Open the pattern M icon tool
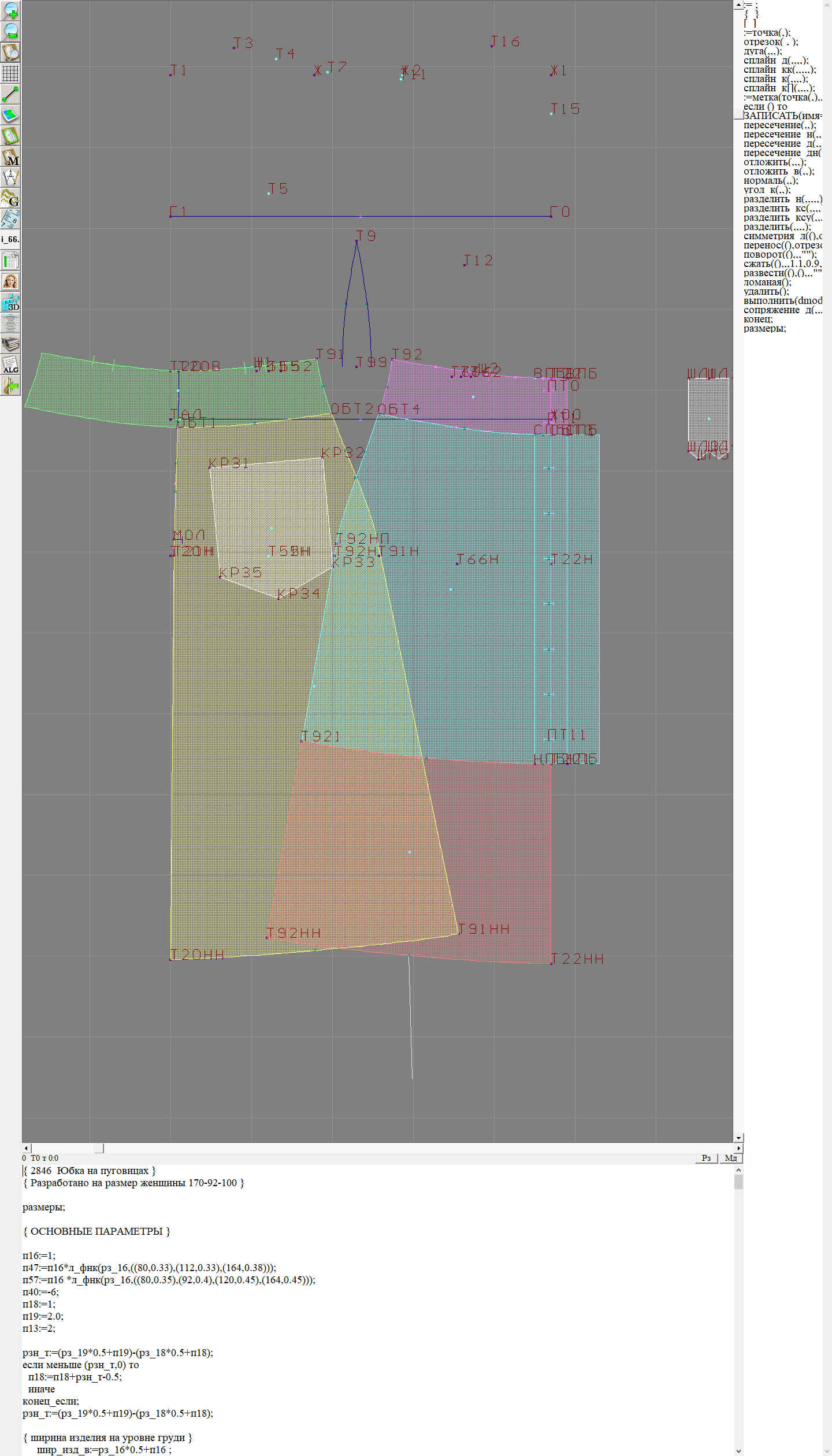832x1456 pixels. click(x=10, y=157)
